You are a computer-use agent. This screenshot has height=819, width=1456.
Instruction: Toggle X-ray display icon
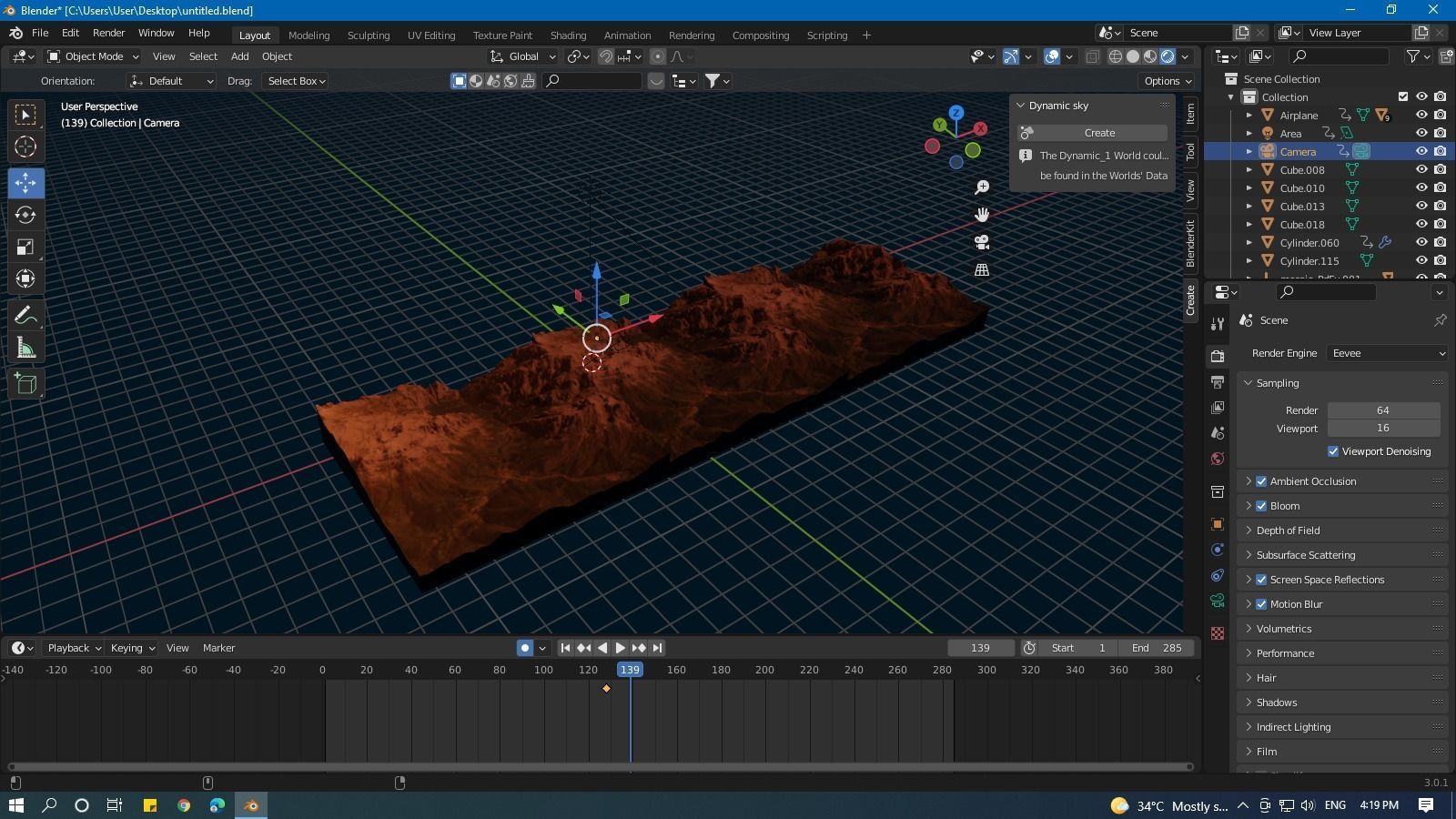point(1092,56)
